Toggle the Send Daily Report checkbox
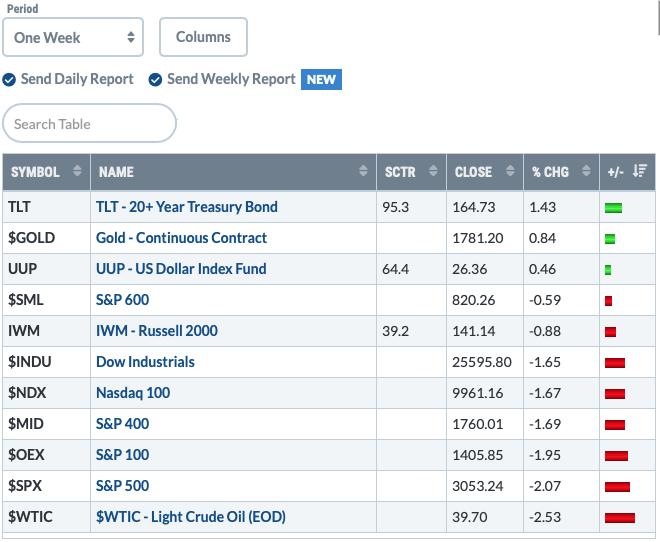The image size is (660, 542). 9,79
